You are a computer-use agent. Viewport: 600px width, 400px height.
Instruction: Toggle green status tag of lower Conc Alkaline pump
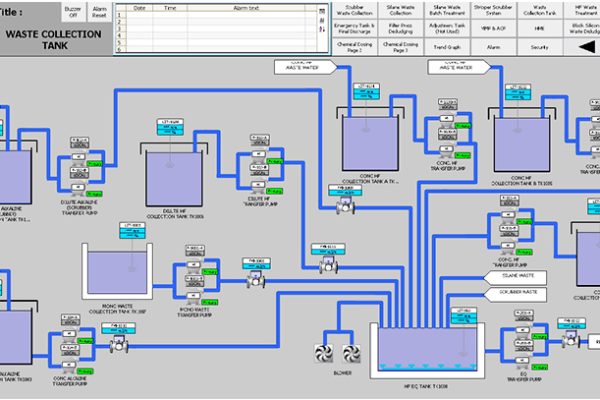(x=85, y=371)
